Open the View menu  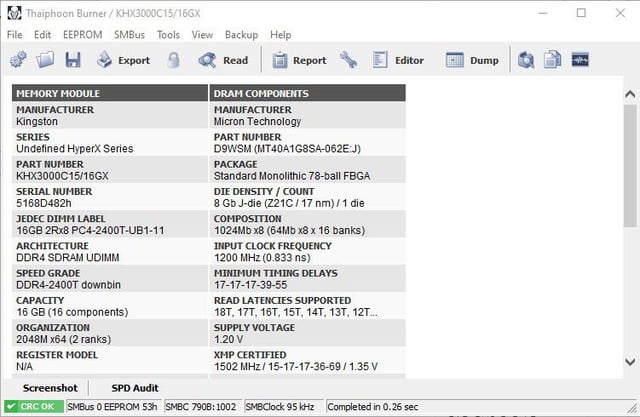[202, 35]
